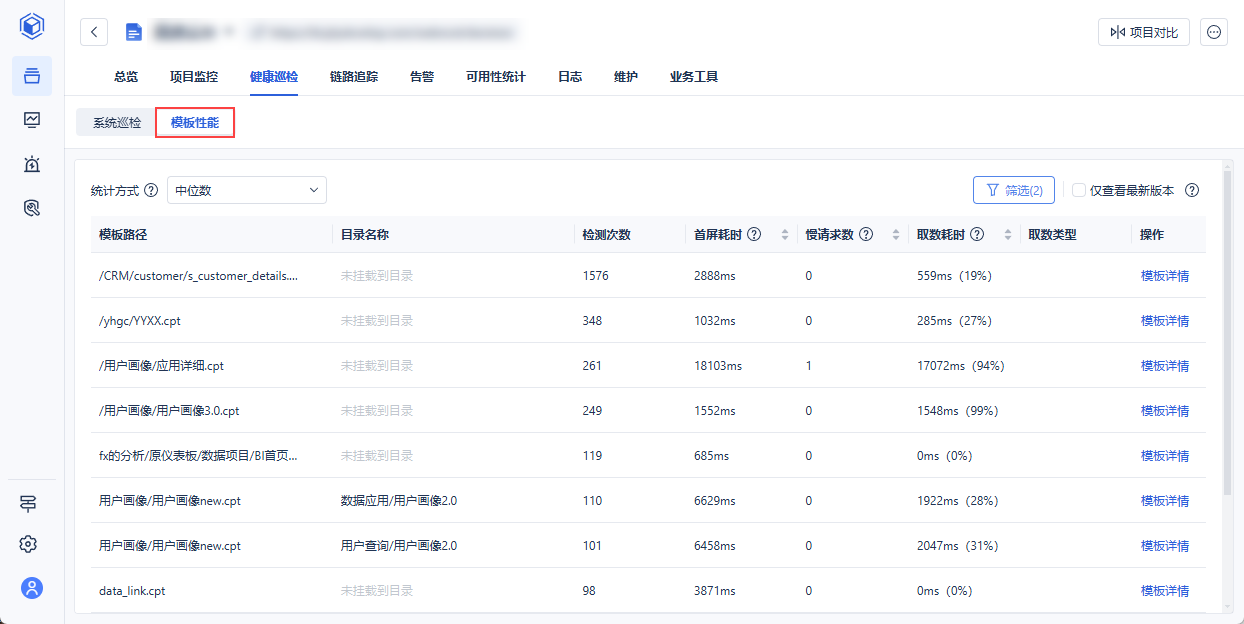Click the 18103ms first-screen value
This screenshot has height=624, width=1244.
pos(718,366)
